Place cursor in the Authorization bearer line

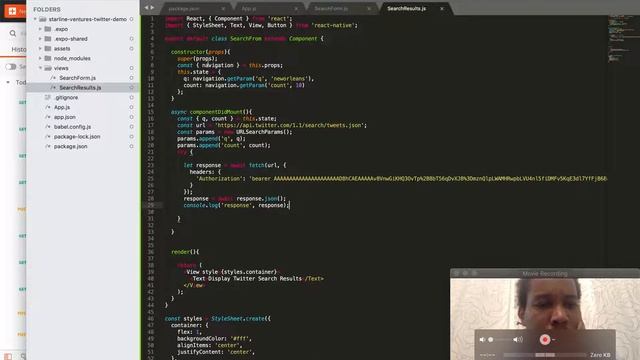point(402,179)
